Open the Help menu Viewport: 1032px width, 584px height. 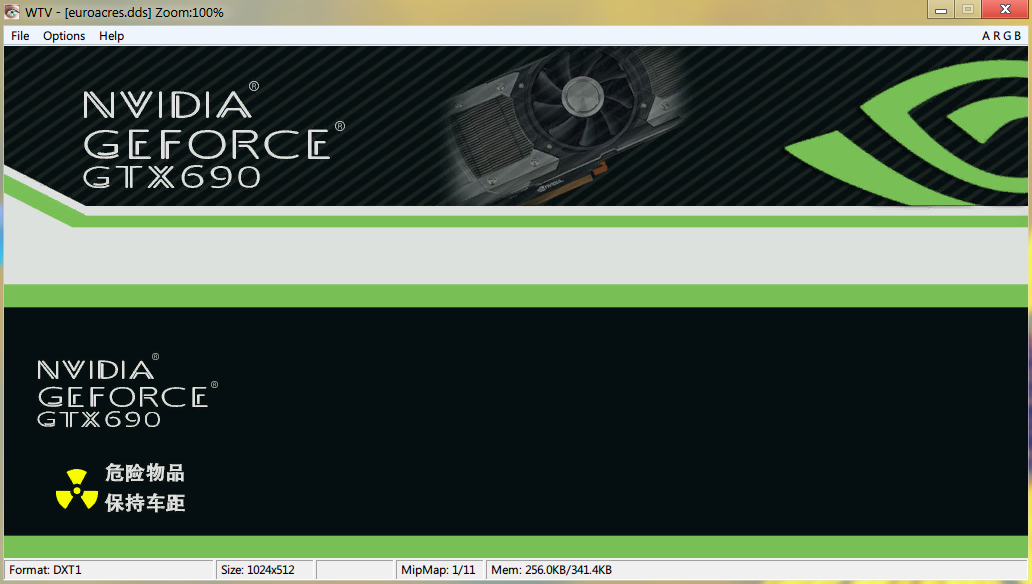111,36
